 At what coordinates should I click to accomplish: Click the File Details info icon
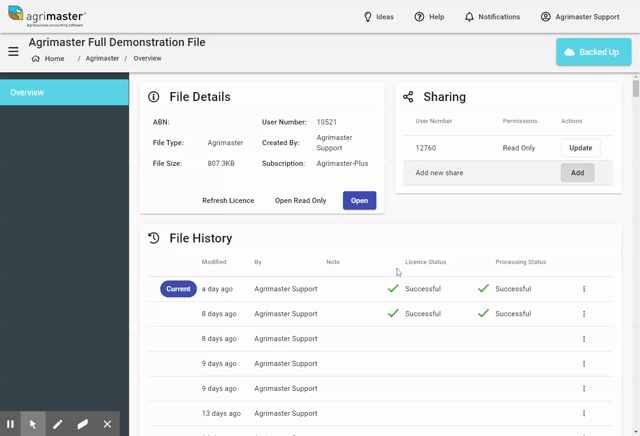pos(153,97)
